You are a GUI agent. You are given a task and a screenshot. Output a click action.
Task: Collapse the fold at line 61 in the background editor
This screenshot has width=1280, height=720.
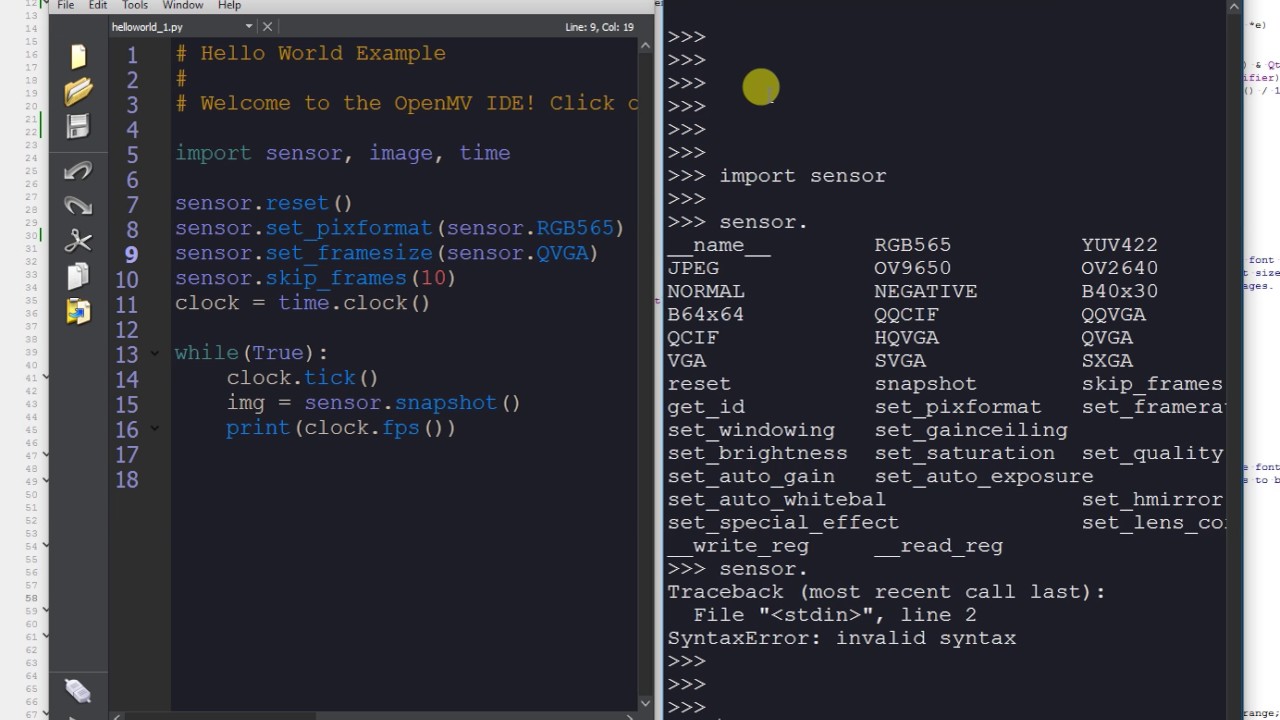46,636
